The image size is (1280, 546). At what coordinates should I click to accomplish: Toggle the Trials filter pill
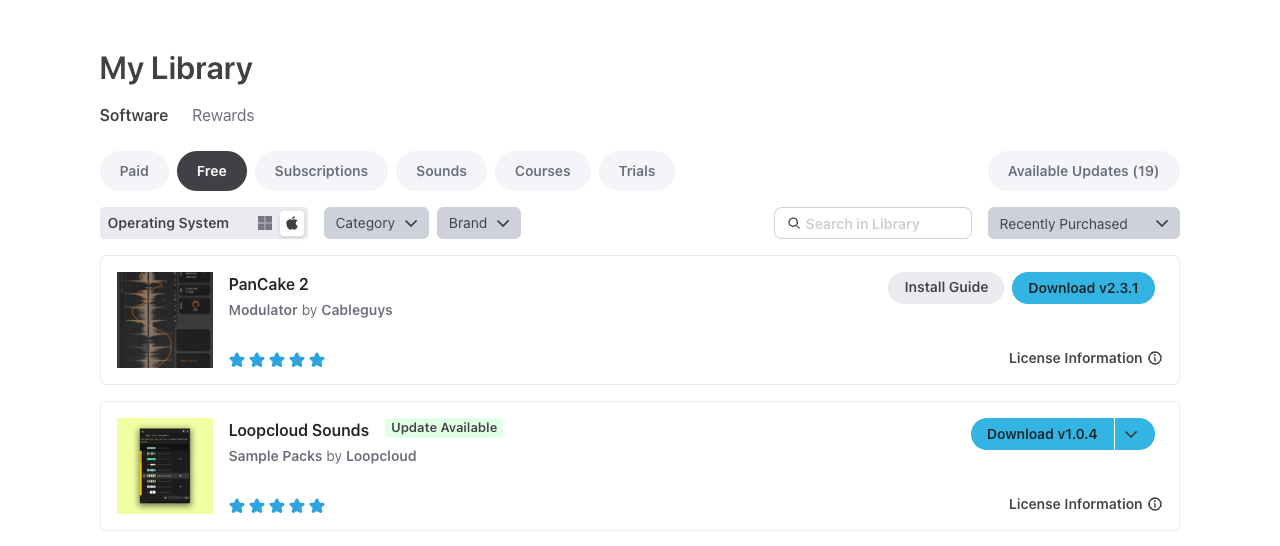coord(636,171)
